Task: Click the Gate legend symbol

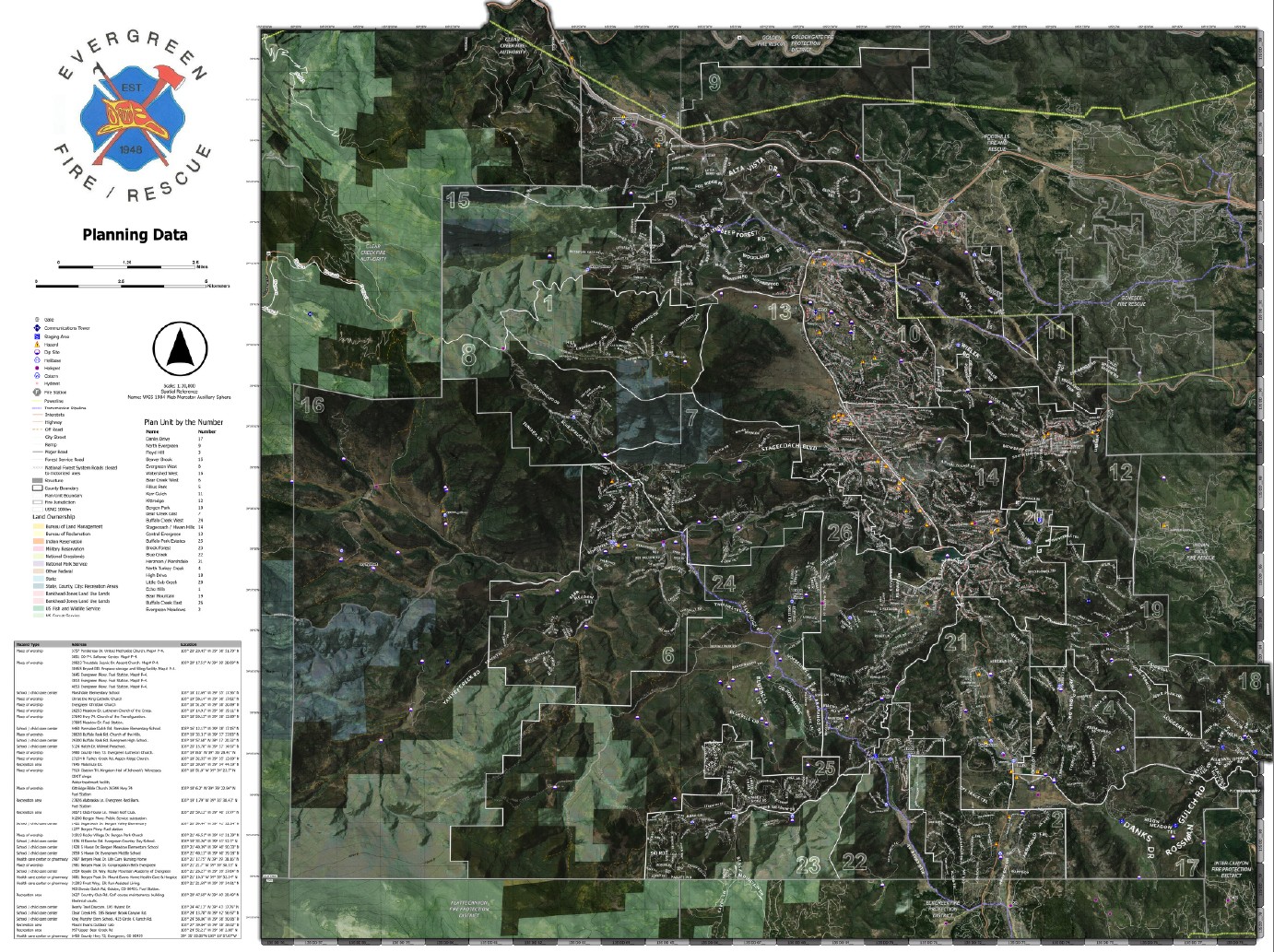Action: coord(37,319)
